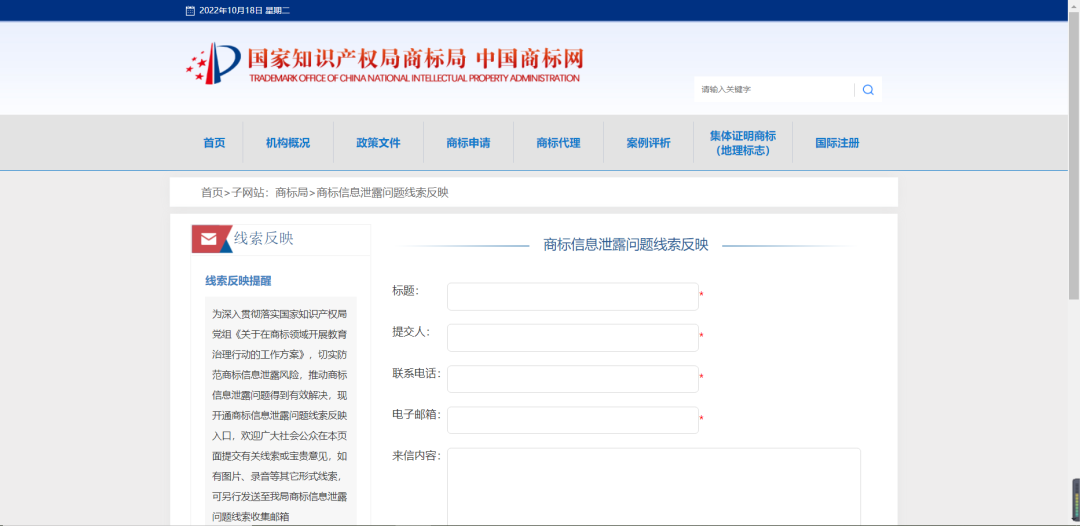Click the calendar icon beside the date

point(190,11)
